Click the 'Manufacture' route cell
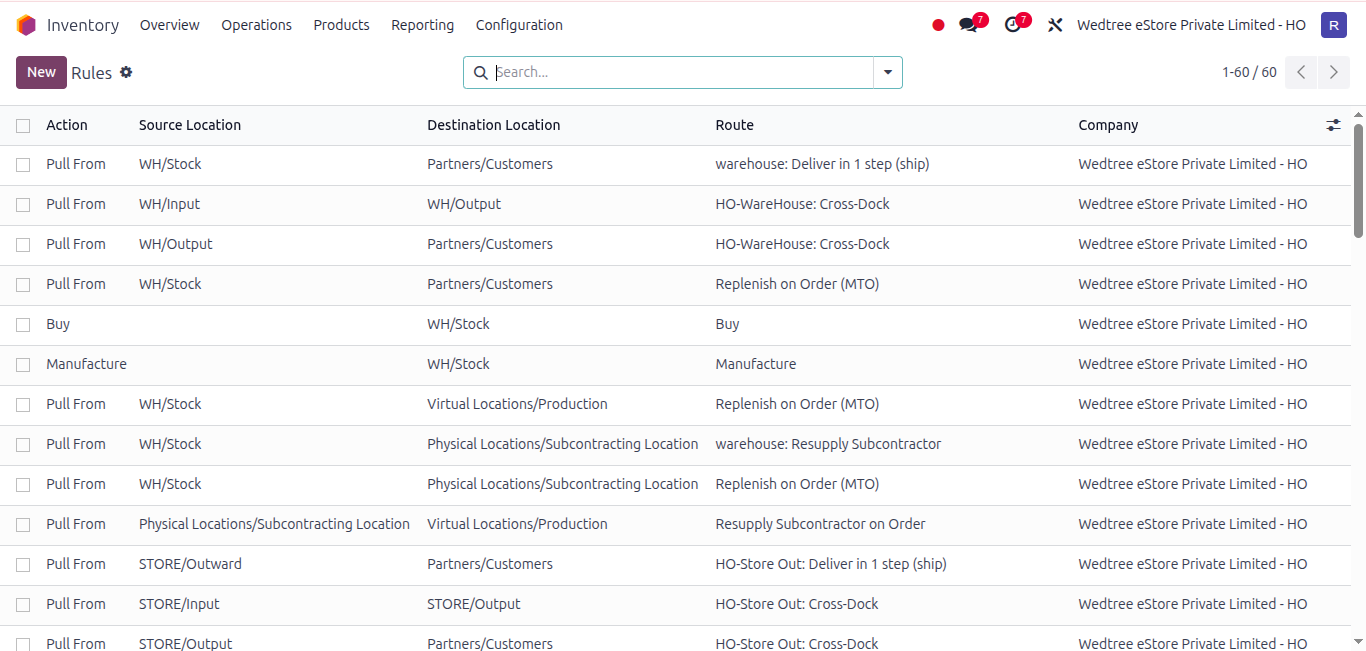This screenshot has height=651, width=1366. [x=756, y=364]
